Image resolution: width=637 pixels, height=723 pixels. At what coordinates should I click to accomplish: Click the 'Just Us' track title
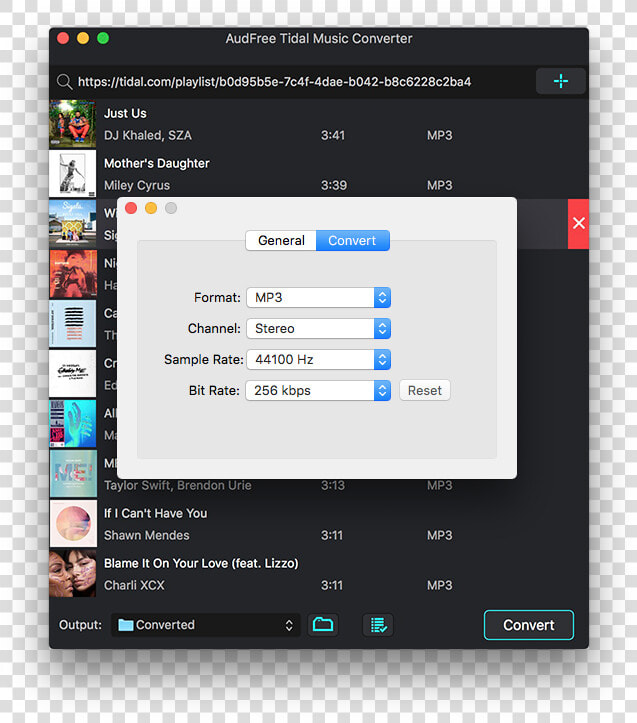pos(125,113)
